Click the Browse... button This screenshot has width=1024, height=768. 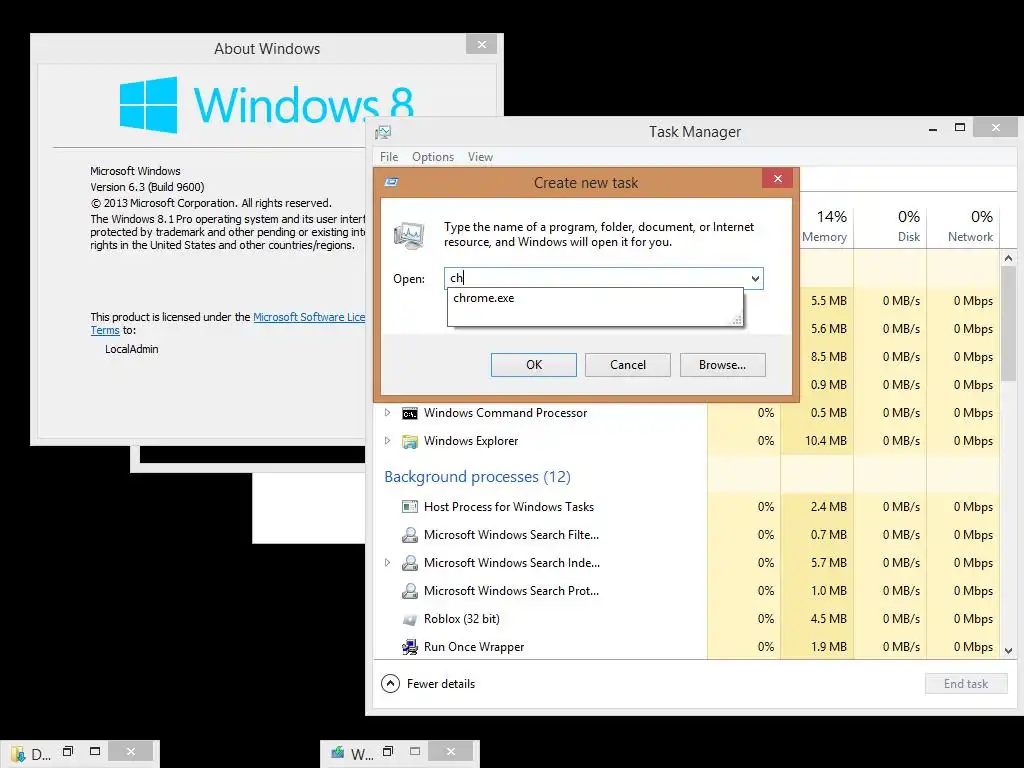point(722,365)
